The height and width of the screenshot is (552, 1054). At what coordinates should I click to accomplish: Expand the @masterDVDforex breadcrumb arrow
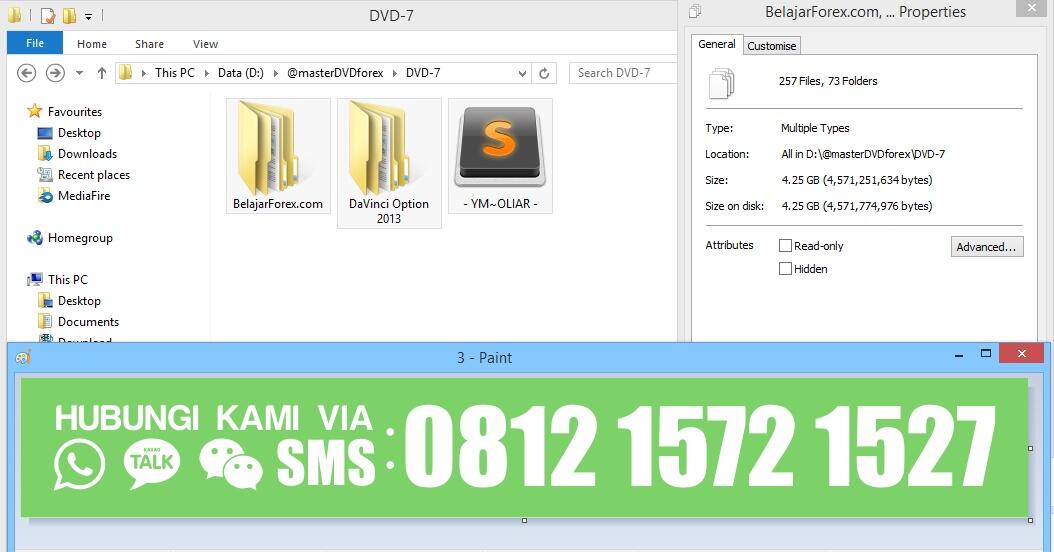395,73
